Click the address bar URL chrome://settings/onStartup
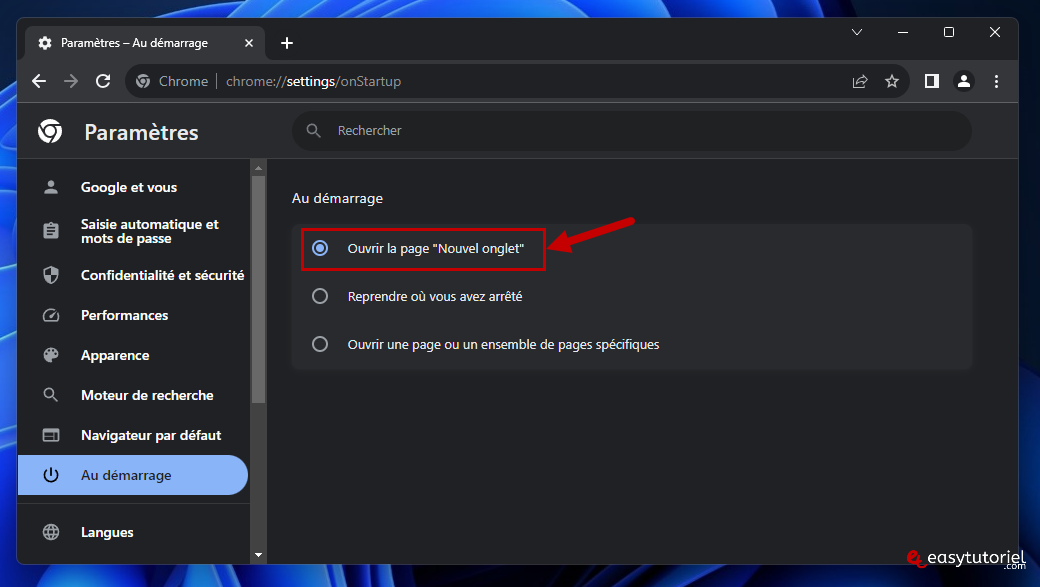 click(313, 81)
